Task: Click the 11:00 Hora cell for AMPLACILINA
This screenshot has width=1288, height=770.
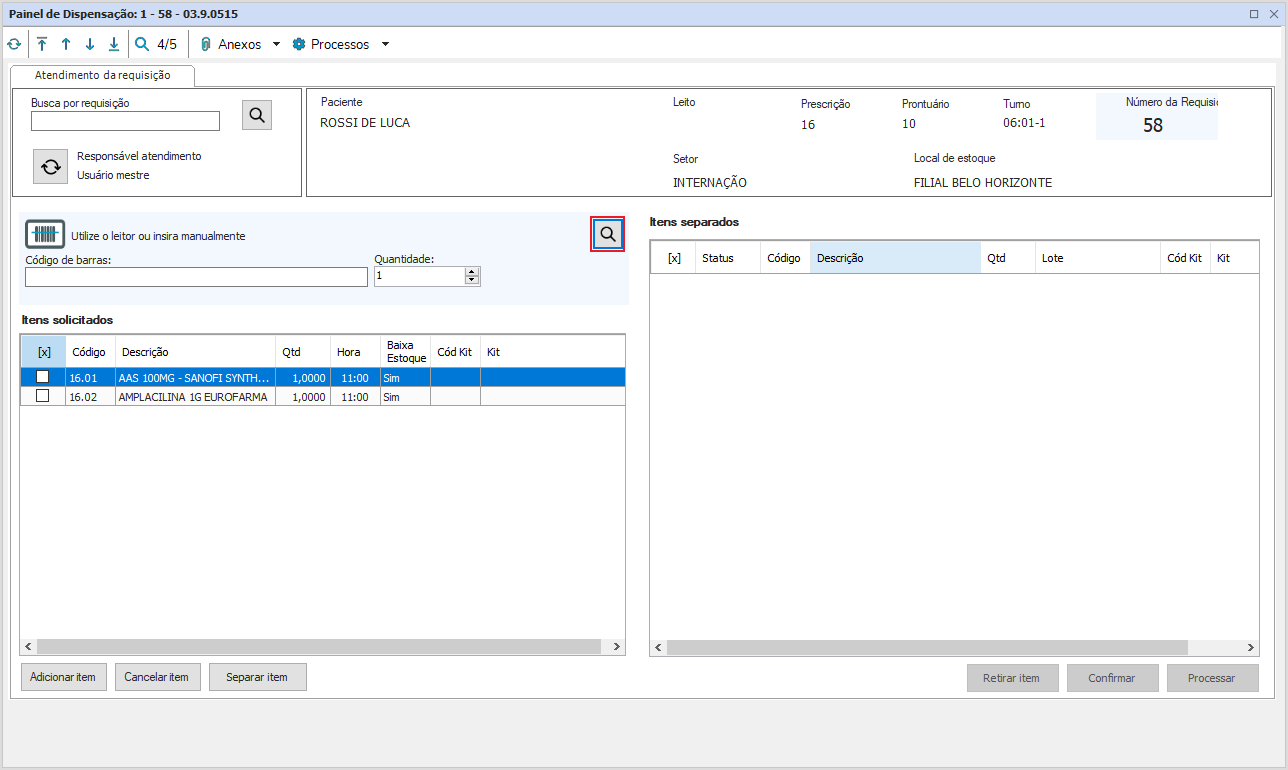Action: tap(355, 397)
